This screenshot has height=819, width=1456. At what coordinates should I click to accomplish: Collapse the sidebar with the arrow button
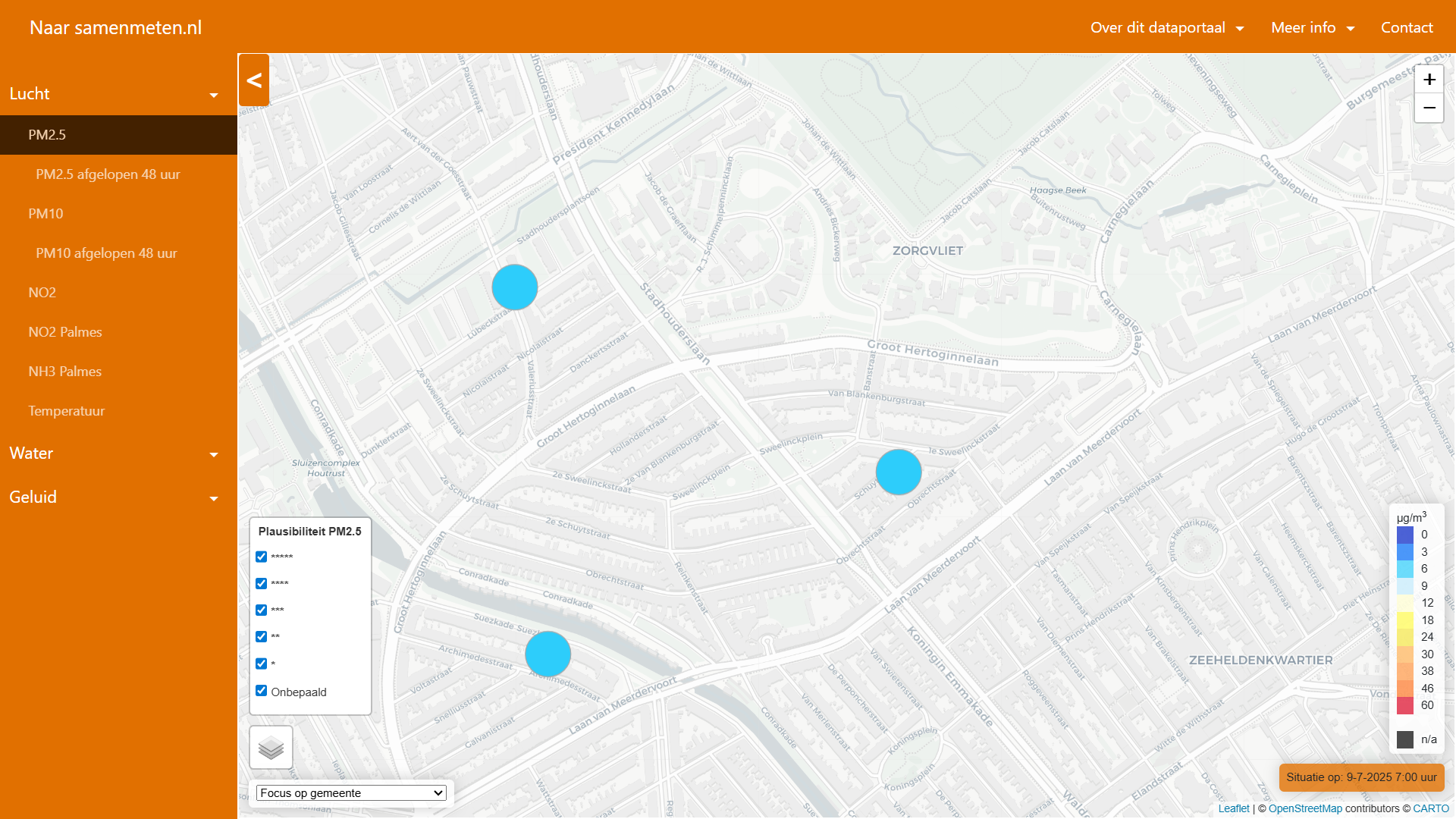click(x=254, y=80)
